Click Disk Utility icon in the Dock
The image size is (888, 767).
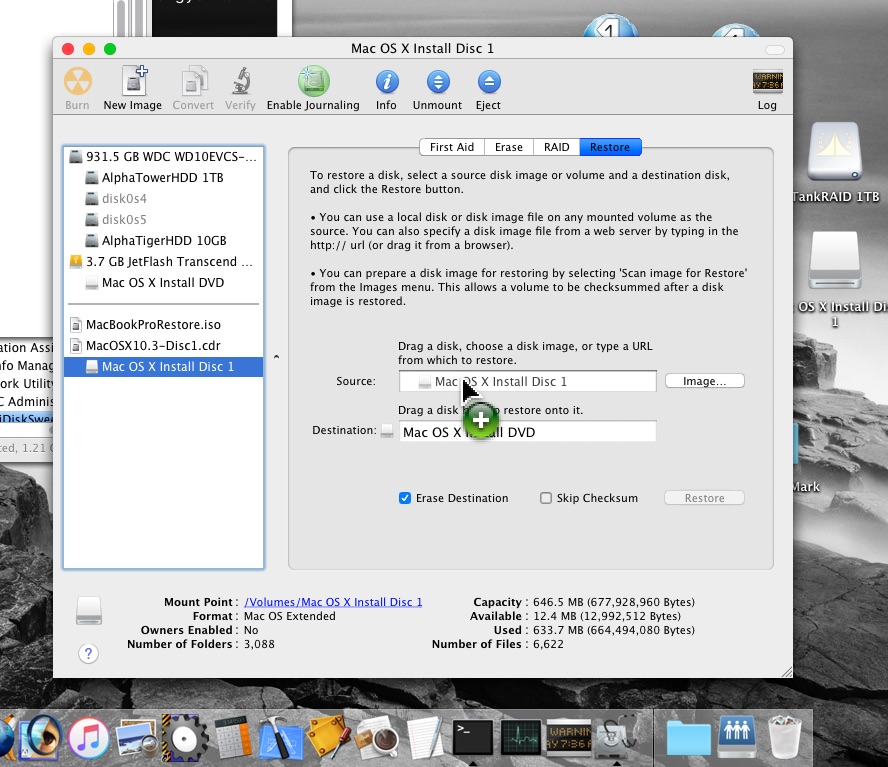[618, 737]
